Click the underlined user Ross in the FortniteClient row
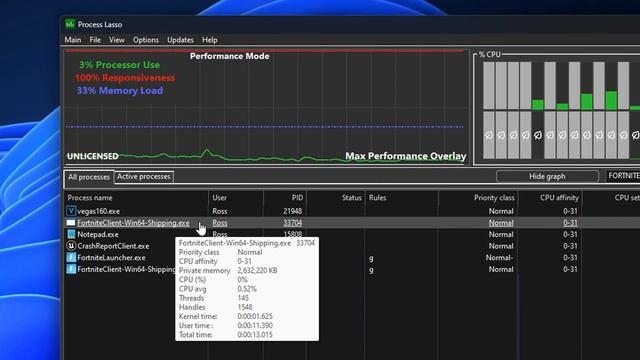The width and height of the screenshot is (640, 360). [220, 223]
